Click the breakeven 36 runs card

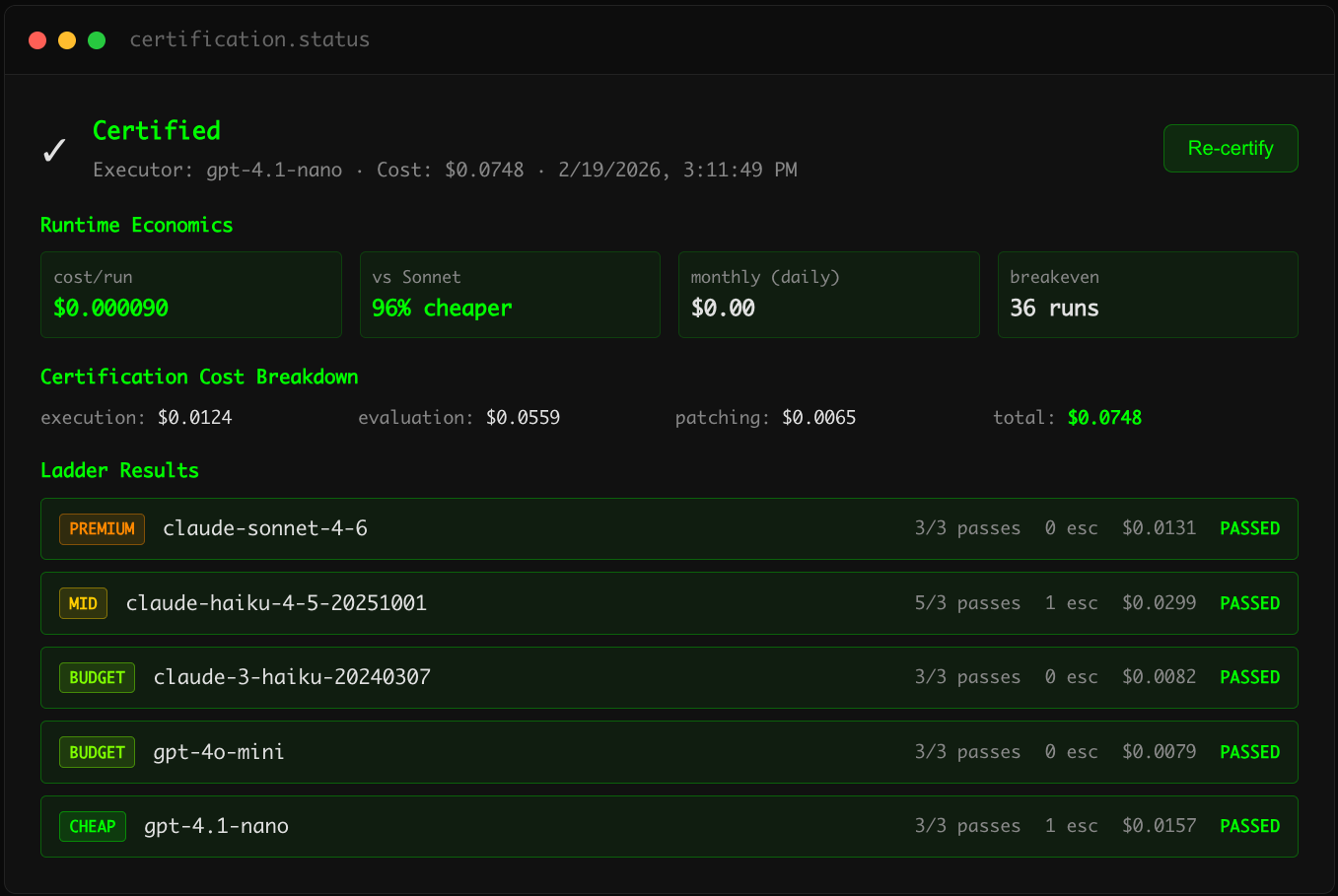coord(1148,295)
